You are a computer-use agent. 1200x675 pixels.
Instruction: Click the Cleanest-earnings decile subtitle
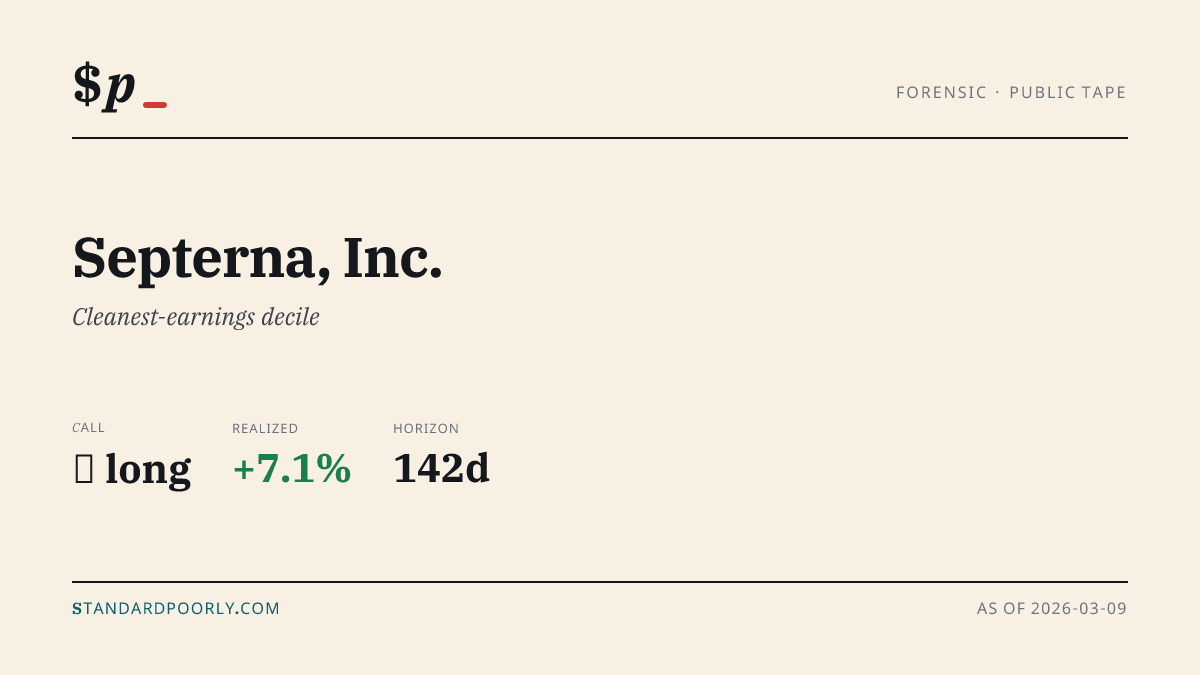point(196,317)
